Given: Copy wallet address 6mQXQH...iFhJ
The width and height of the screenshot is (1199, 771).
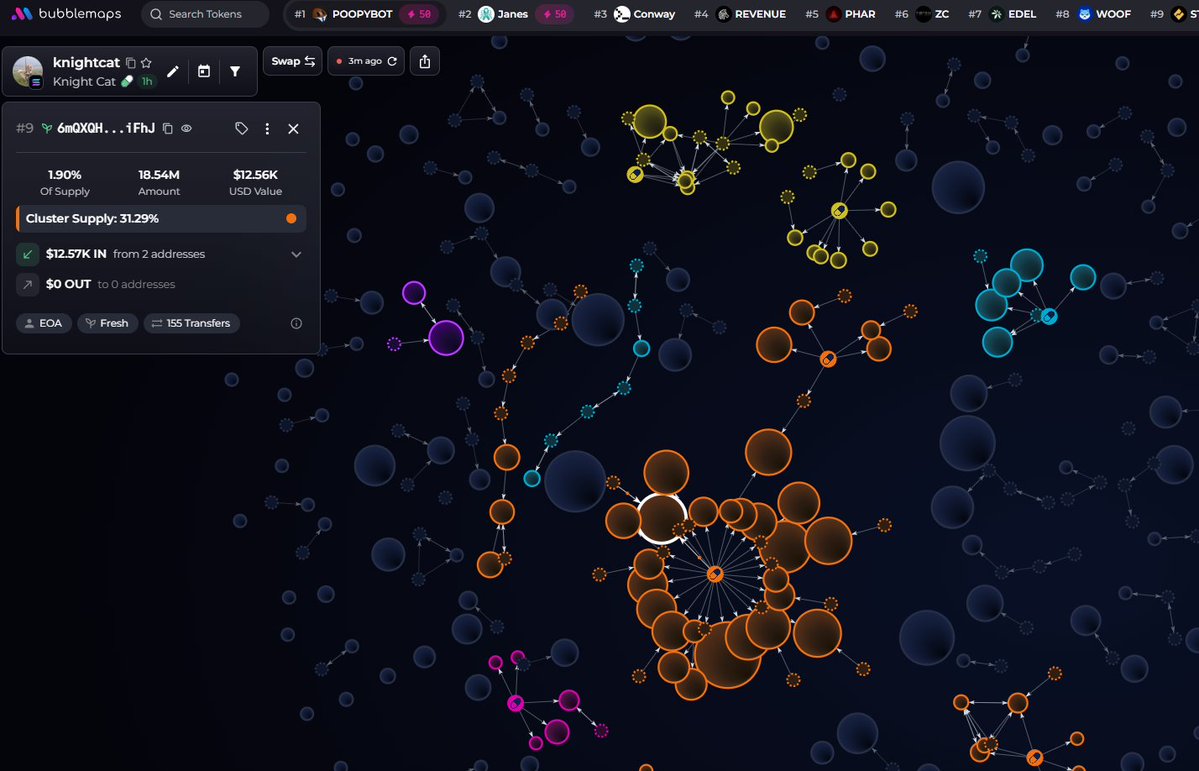Looking at the screenshot, I should 167,128.
